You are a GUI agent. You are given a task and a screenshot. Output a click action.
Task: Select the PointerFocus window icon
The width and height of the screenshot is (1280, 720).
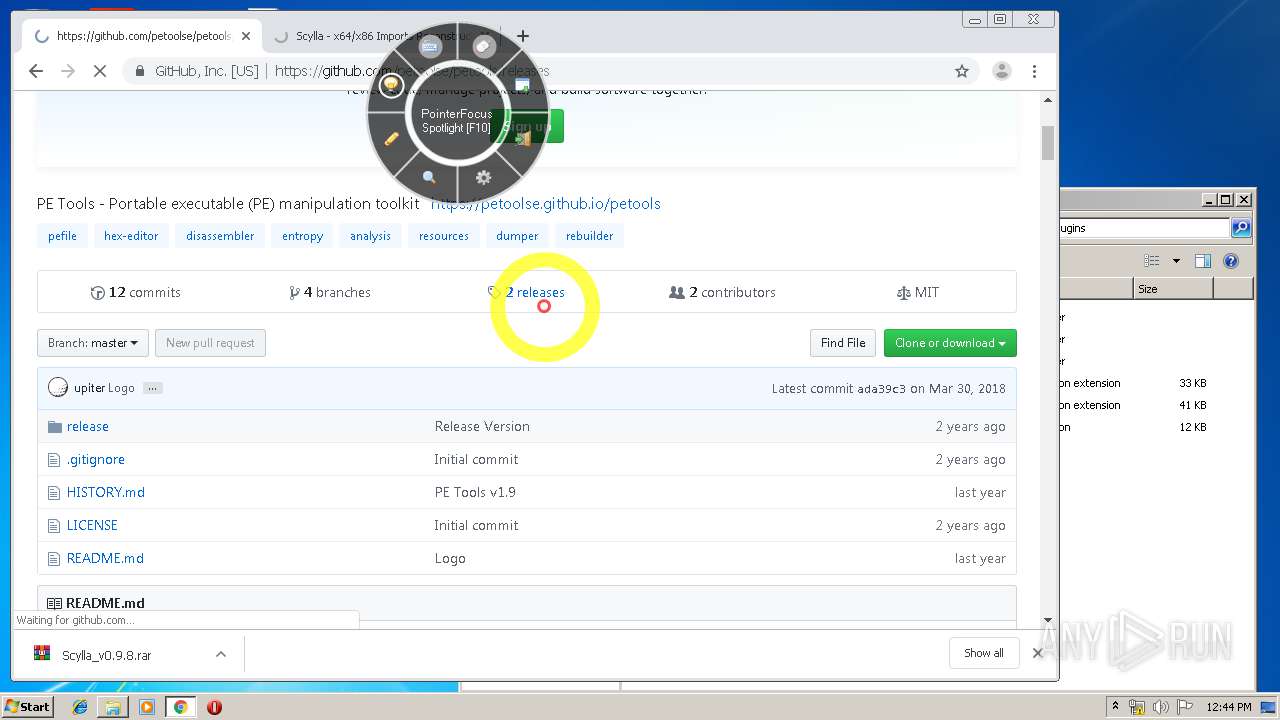tap(522, 85)
